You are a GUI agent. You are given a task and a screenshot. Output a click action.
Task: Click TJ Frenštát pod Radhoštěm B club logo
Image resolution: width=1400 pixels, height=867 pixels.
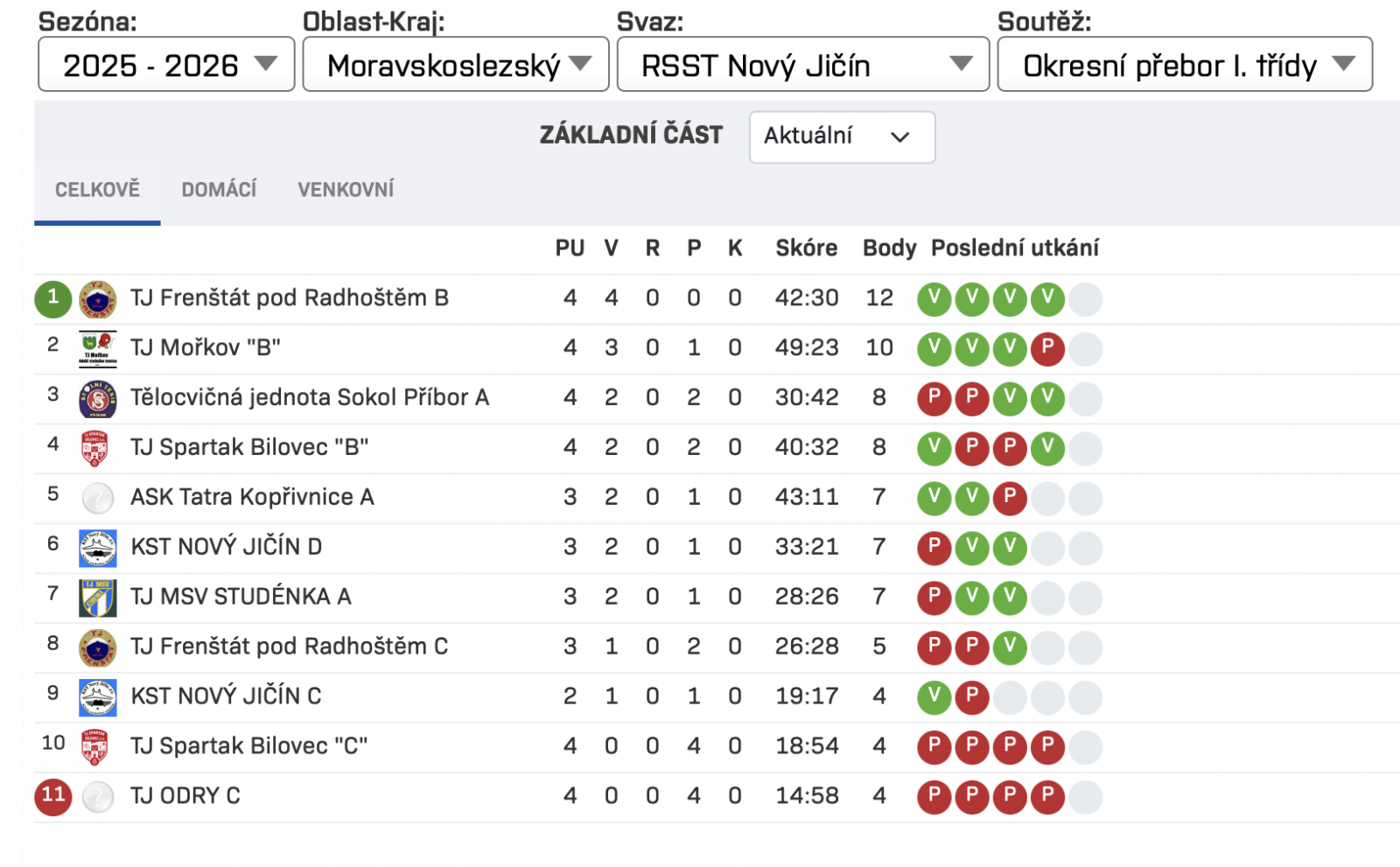click(97, 299)
